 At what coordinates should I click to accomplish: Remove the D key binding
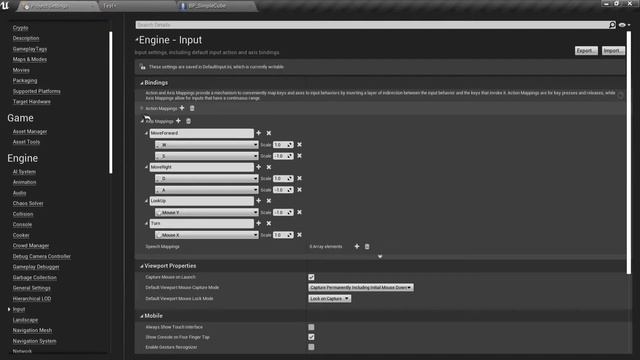299,178
